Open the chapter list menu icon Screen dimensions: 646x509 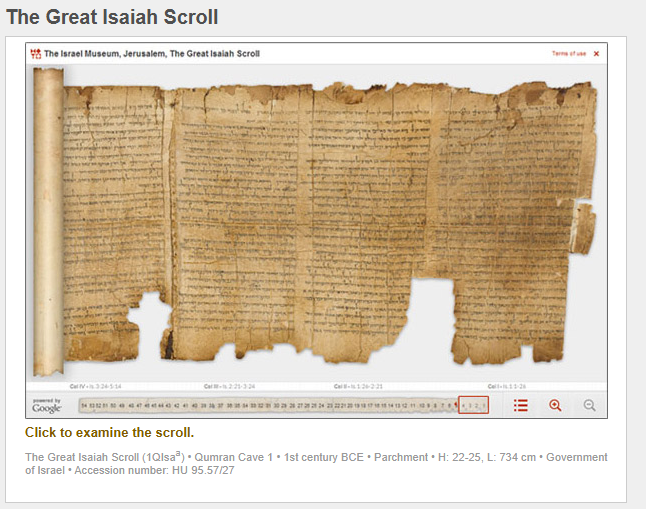pos(521,406)
